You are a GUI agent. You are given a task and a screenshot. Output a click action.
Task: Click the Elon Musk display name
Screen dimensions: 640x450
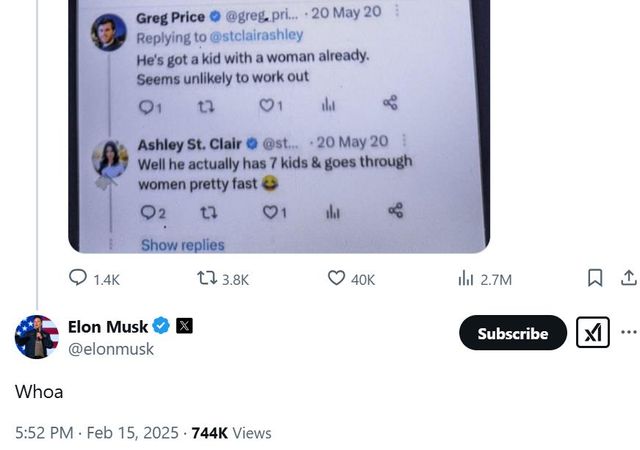click(x=108, y=326)
